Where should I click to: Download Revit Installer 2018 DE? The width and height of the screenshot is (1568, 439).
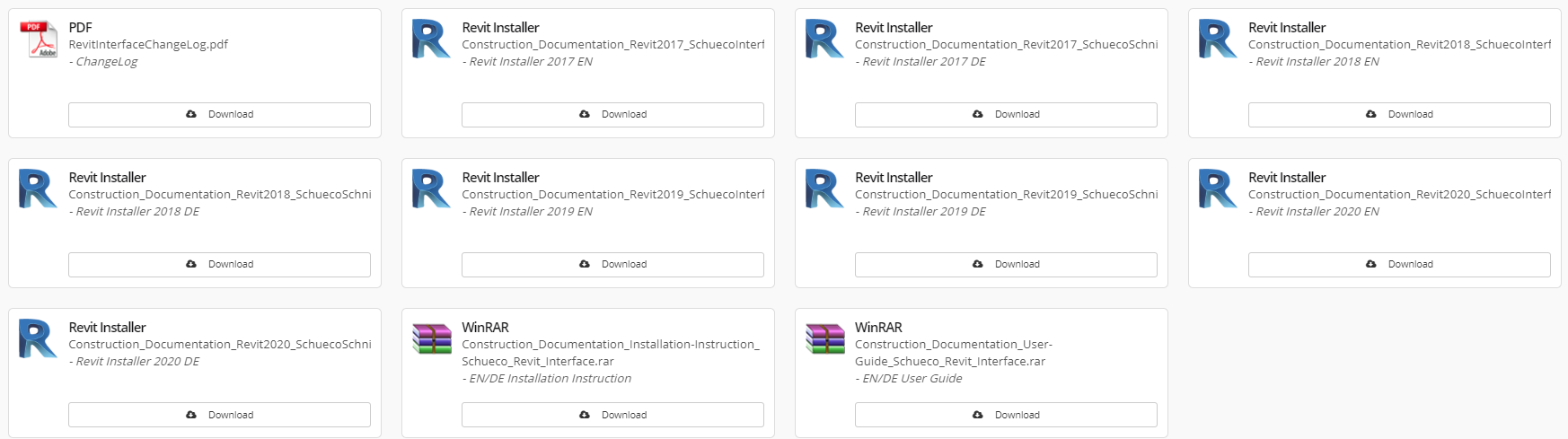219,265
